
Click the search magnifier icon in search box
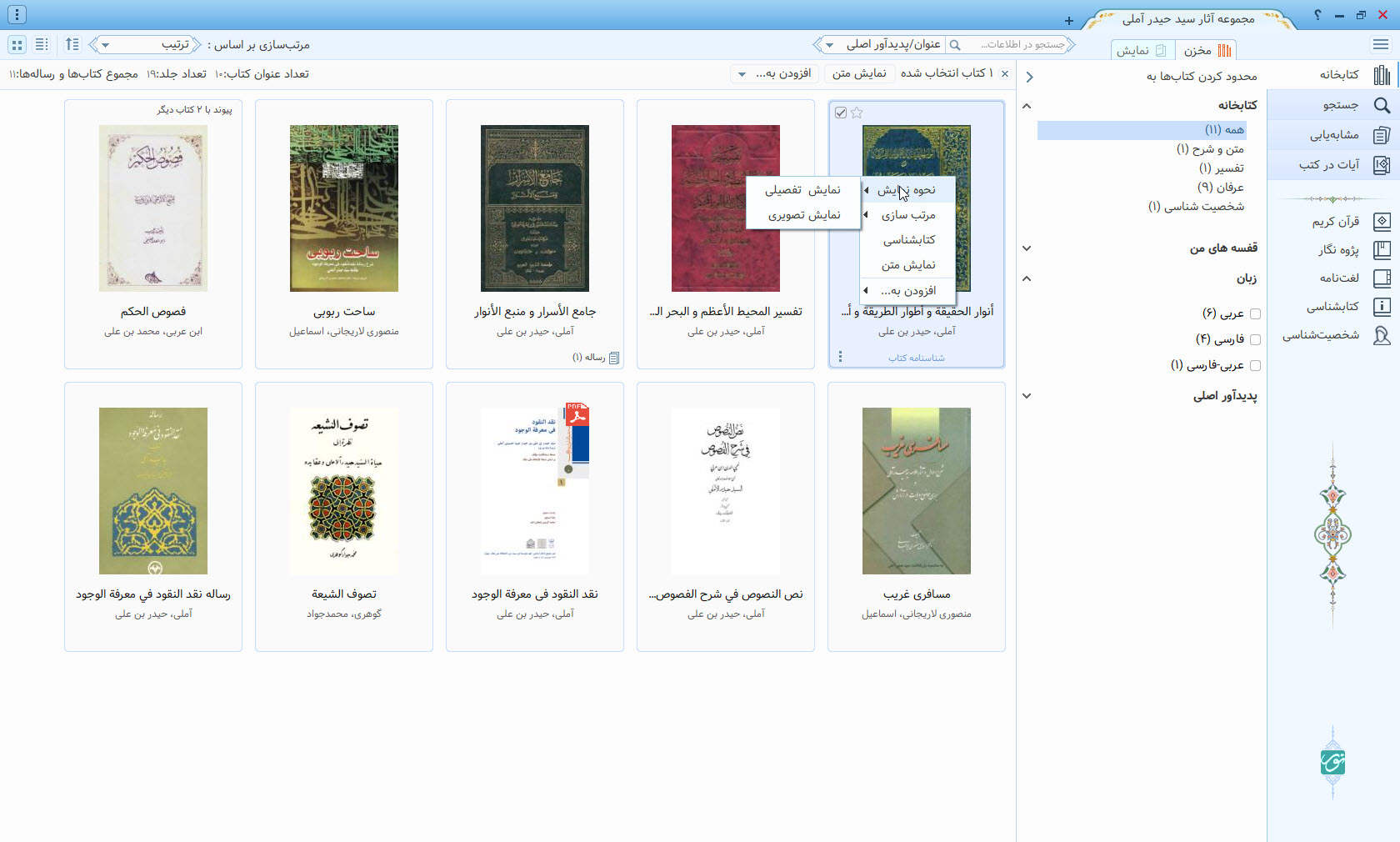(955, 45)
